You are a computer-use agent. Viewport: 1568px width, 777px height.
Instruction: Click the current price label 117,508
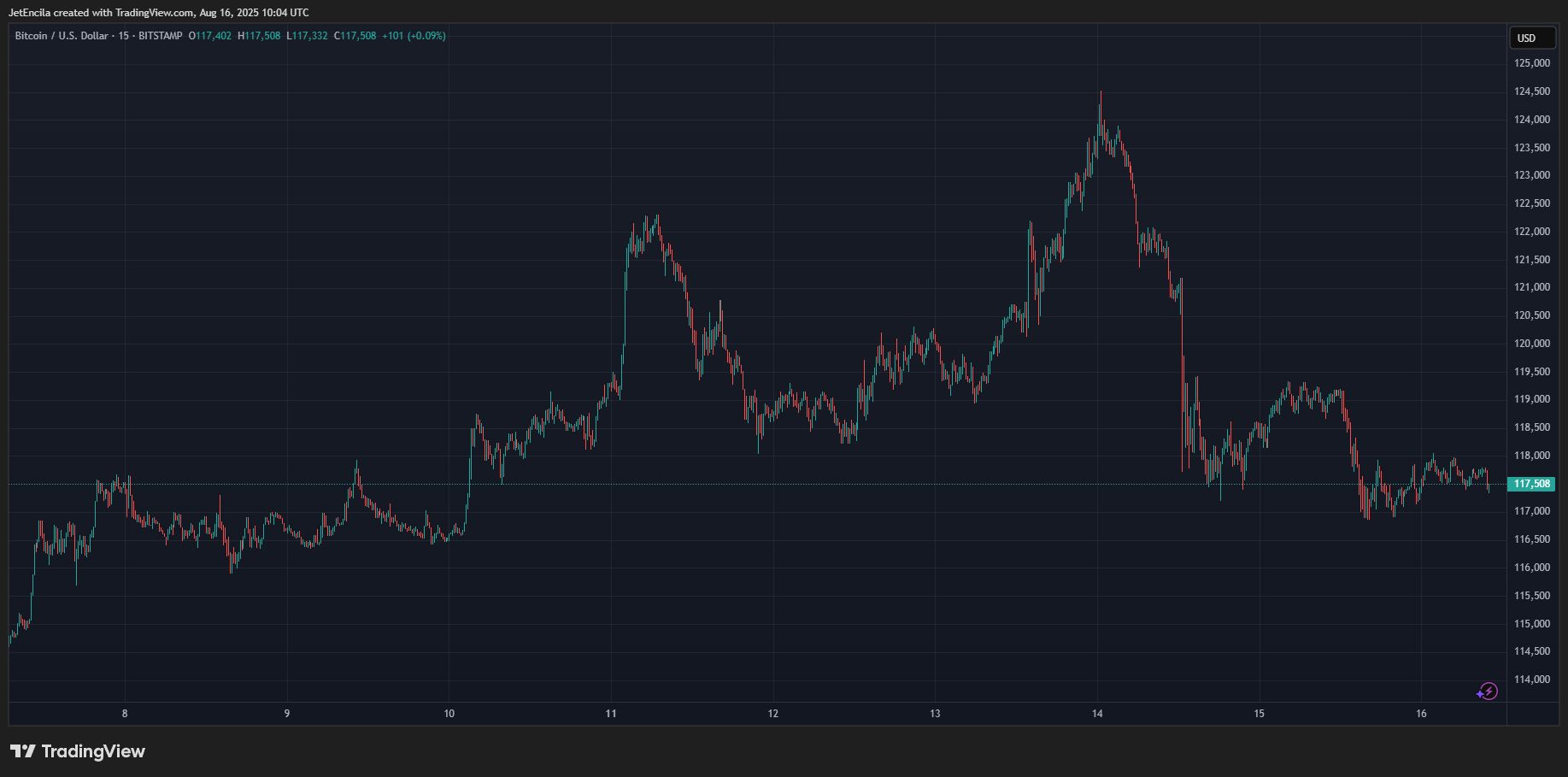(1532, 484)
